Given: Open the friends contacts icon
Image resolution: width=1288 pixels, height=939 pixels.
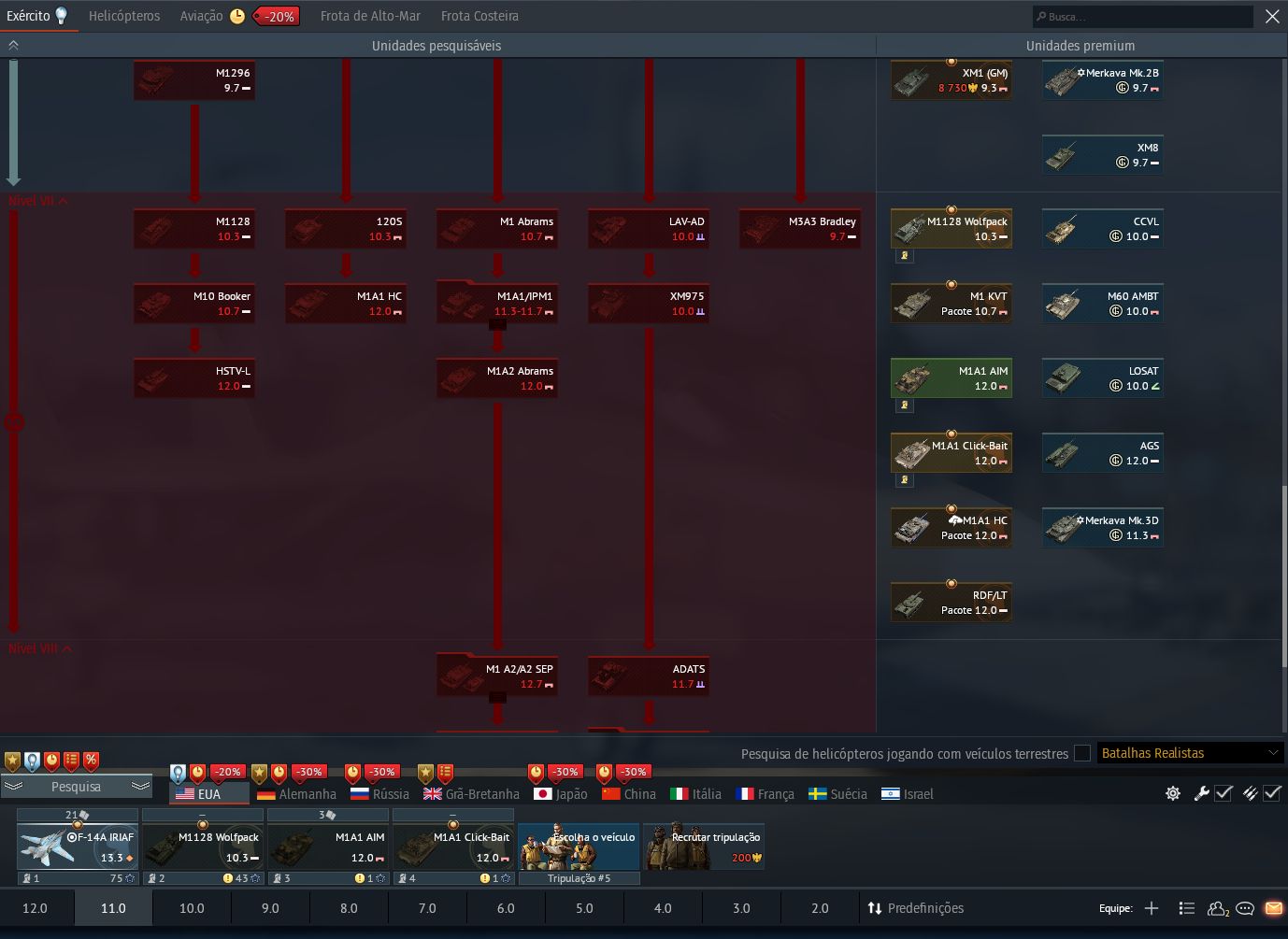Looking at the screenshot, I should point(1218,908).
